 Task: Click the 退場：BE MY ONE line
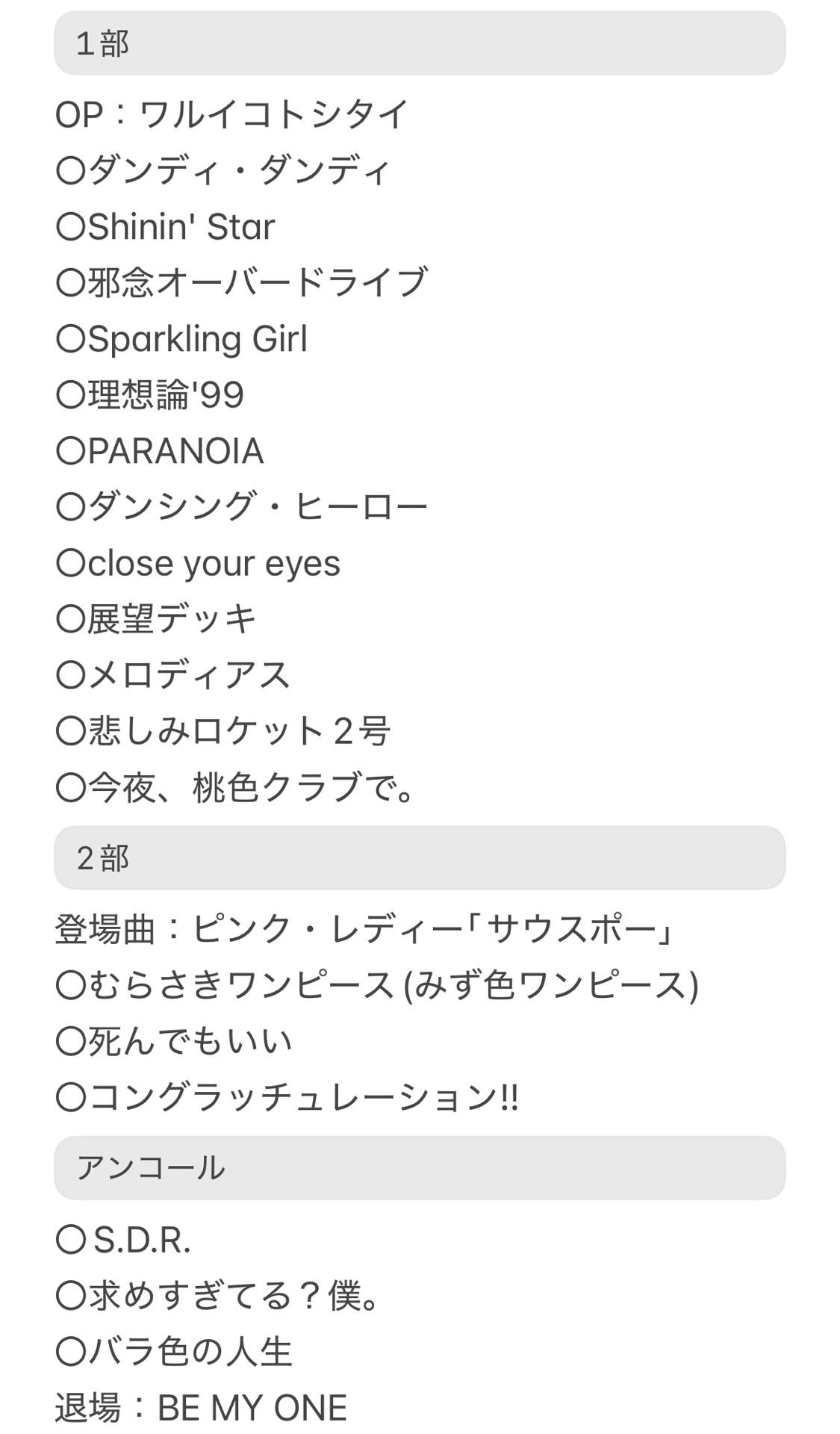pyautogui.click(x=201, y=1408)
